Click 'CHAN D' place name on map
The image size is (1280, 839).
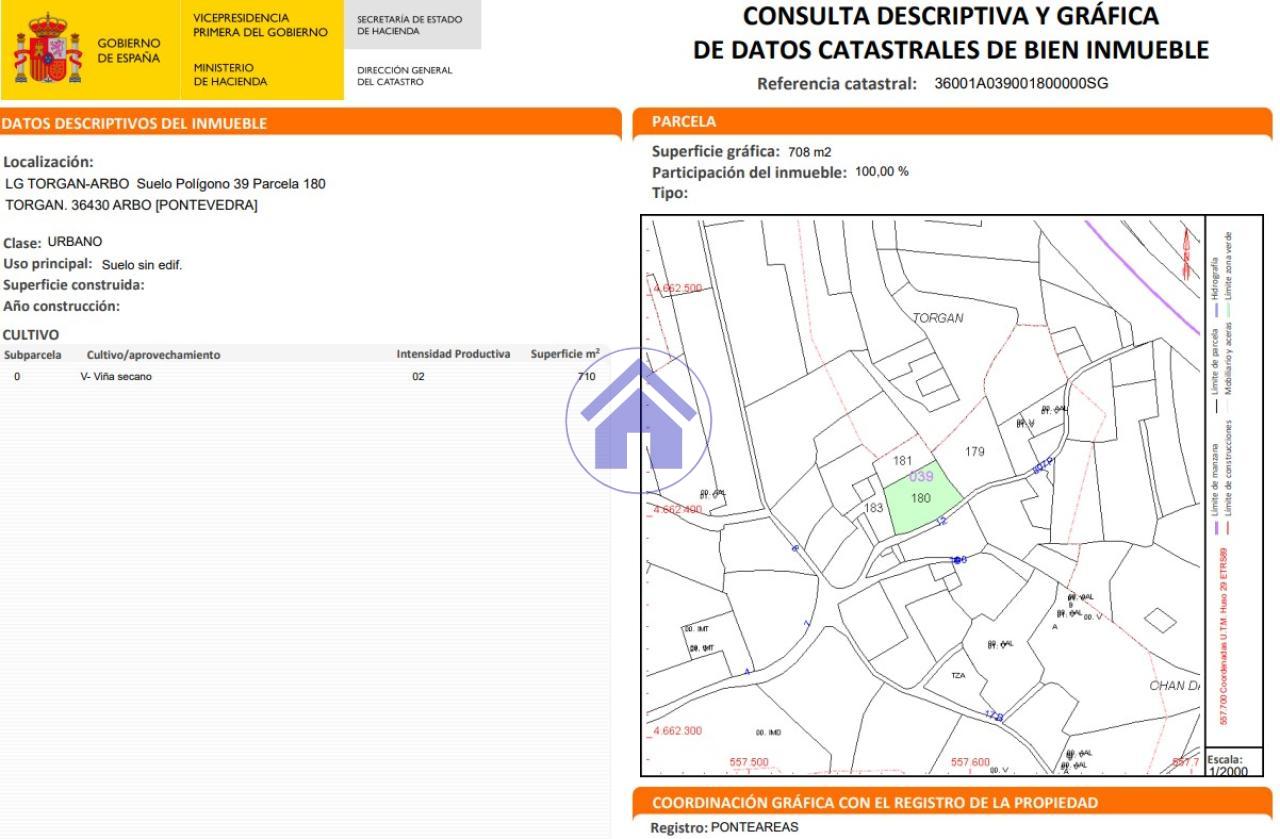[1175, 686]
